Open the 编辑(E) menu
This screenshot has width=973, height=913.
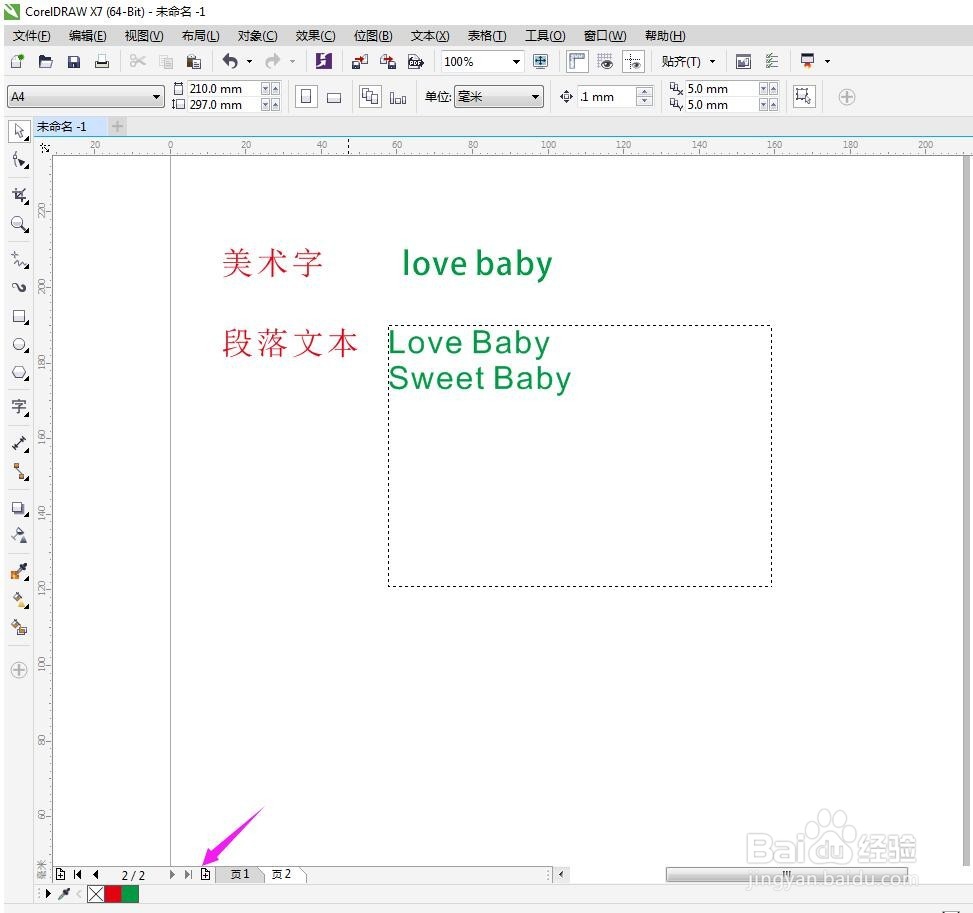pyautogui.click(x=87, y=36)
